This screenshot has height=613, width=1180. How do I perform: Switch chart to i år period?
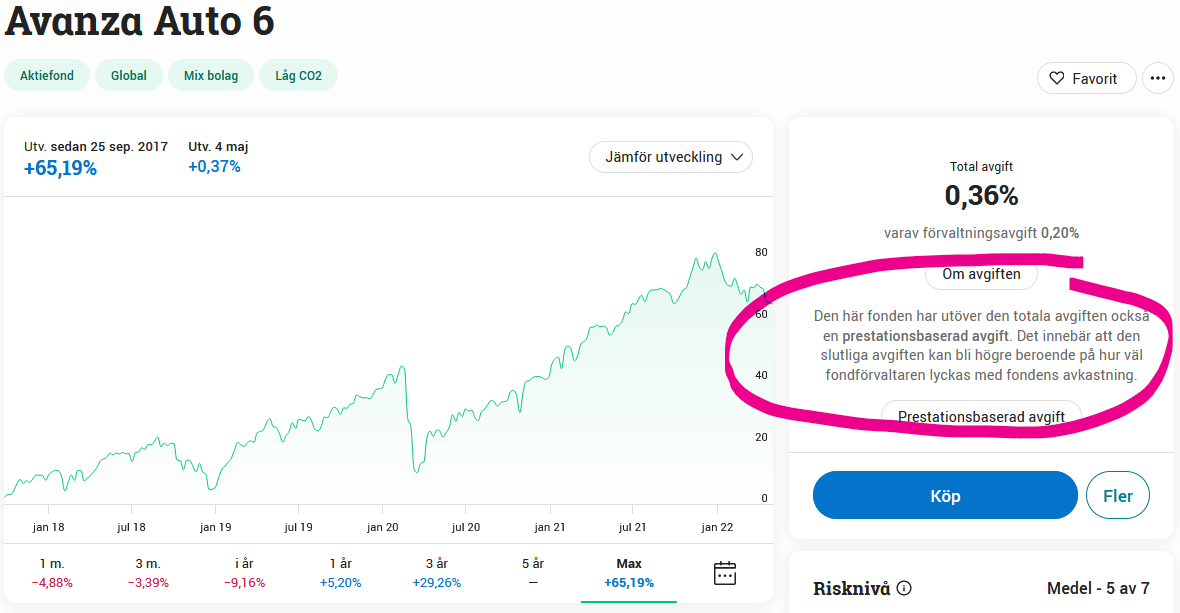tap(244, 573)
